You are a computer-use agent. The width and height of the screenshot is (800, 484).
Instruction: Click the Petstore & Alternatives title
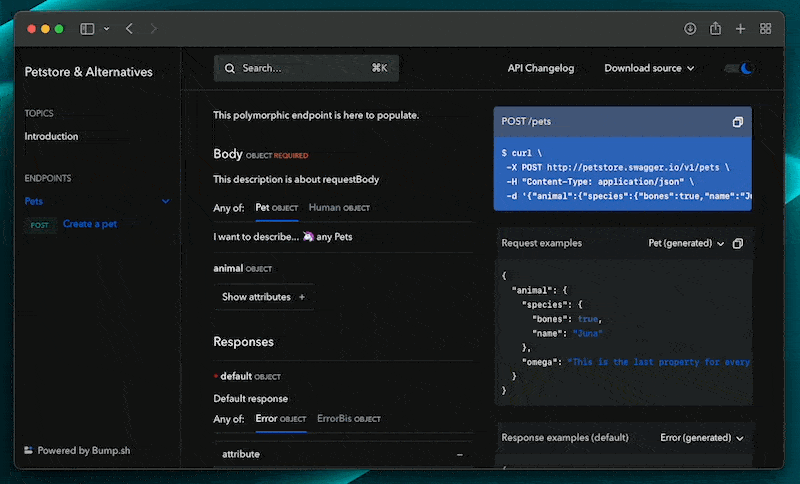pyautogui.click(x=88, y=72)
